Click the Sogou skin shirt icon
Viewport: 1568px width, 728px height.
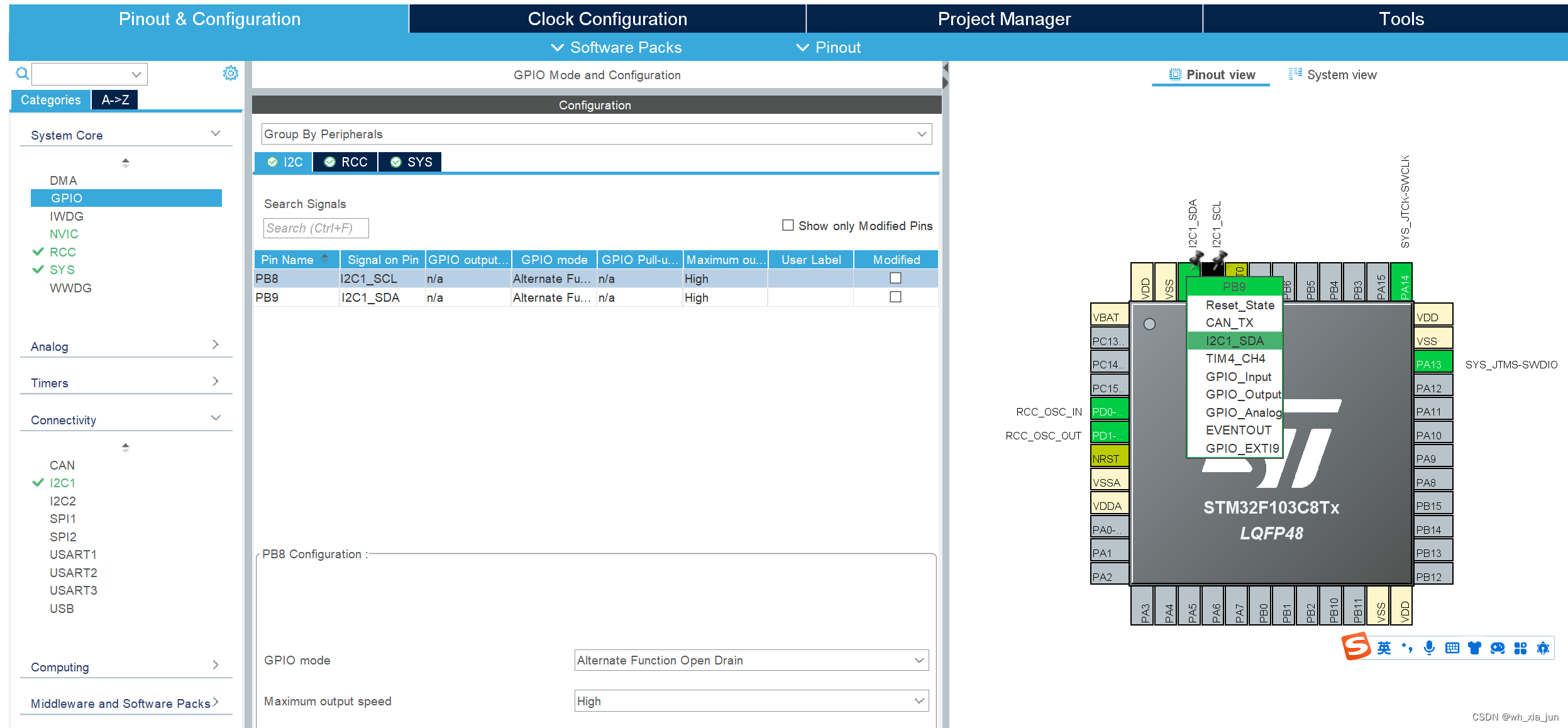1474,648
